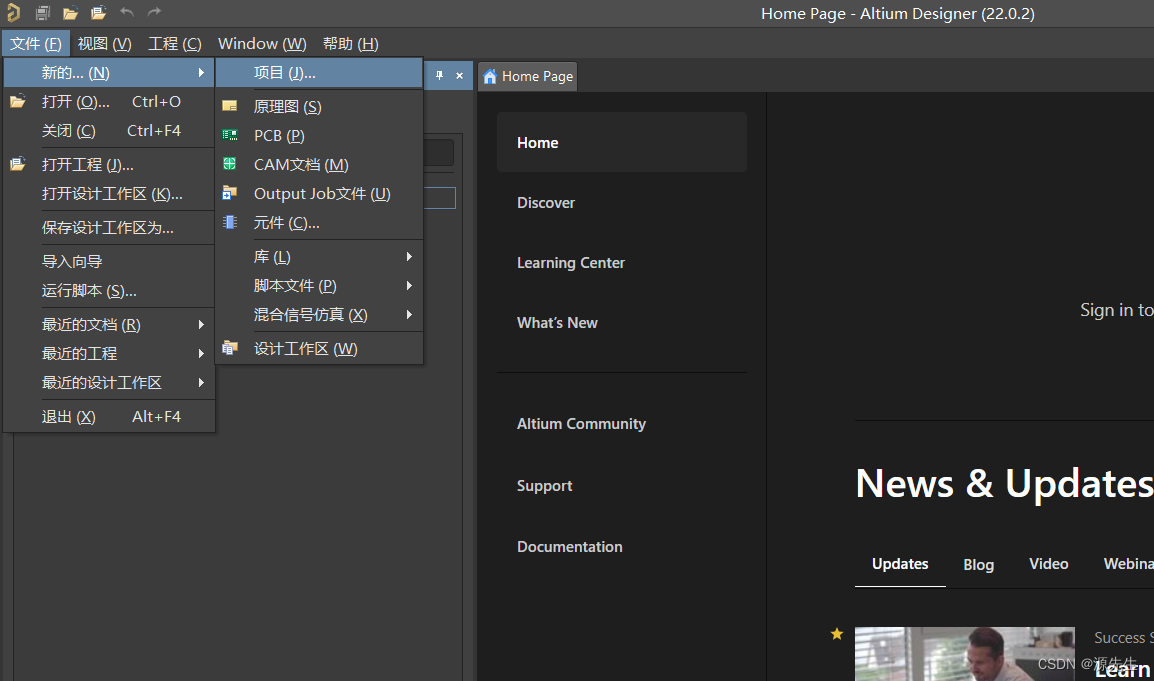The width and height of the screenshot is (1154, 681).
Task: Select PCB (P) new document entry
Action: click(319, 135)
